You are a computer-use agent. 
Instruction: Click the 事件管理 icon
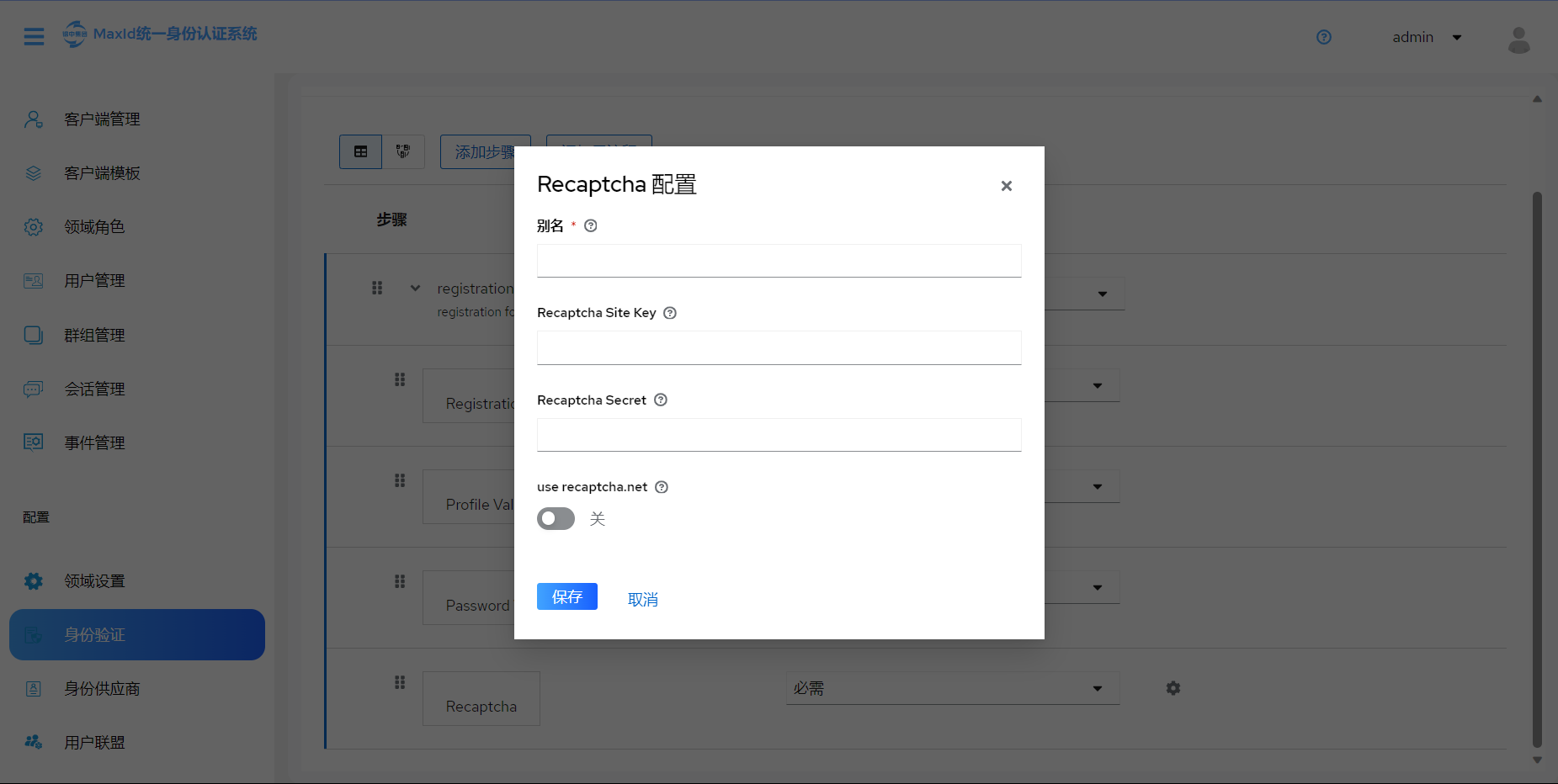[34, 442]
